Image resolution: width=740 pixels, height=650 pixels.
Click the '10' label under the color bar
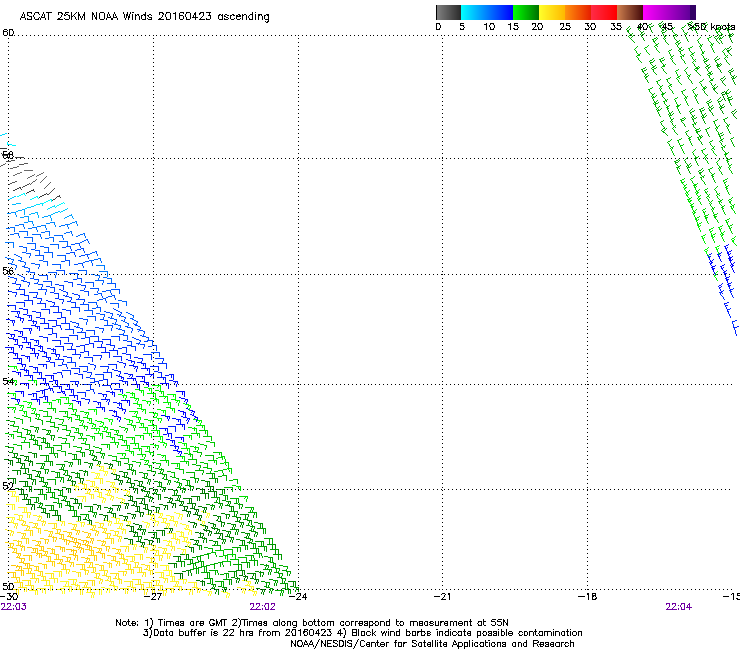[x=489, y=27]
